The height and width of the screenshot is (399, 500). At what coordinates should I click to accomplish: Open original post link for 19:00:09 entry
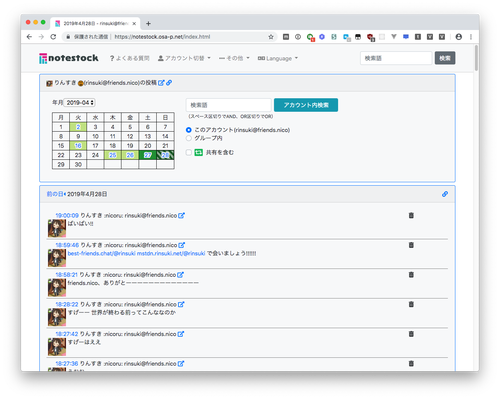(x=181, y=216)
